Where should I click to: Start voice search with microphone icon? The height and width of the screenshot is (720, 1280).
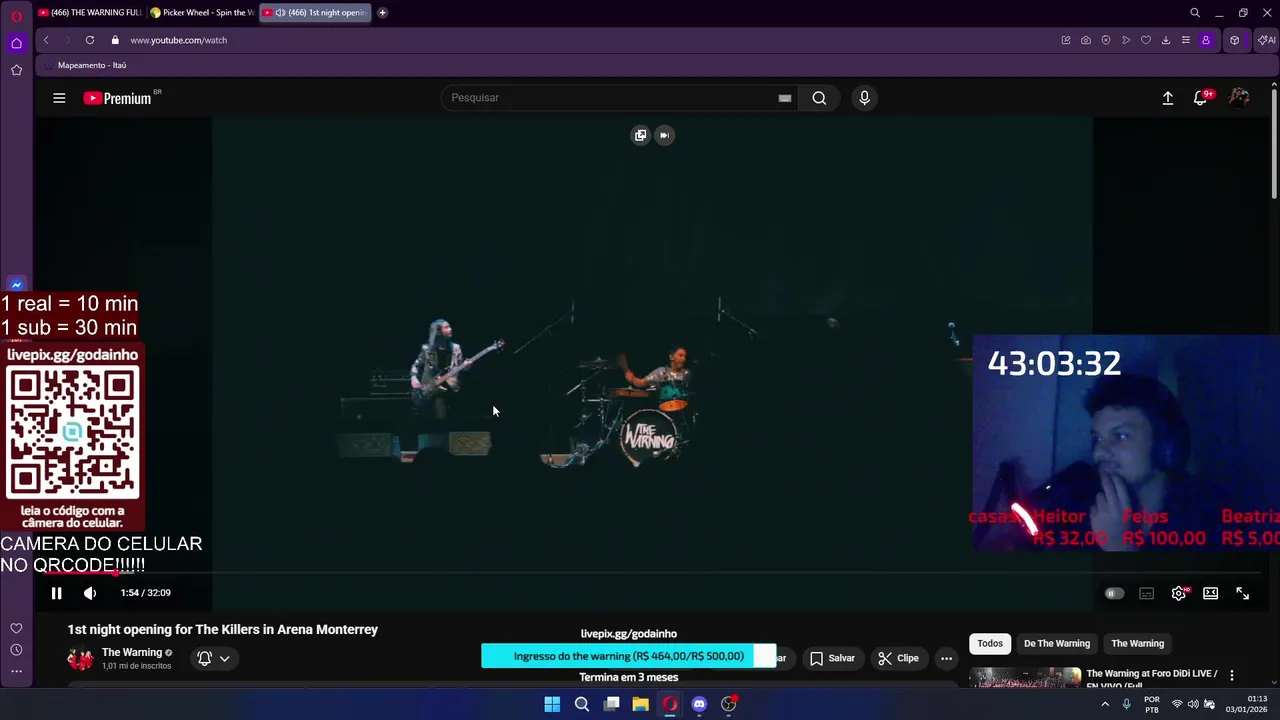click(x=864, y=98)
